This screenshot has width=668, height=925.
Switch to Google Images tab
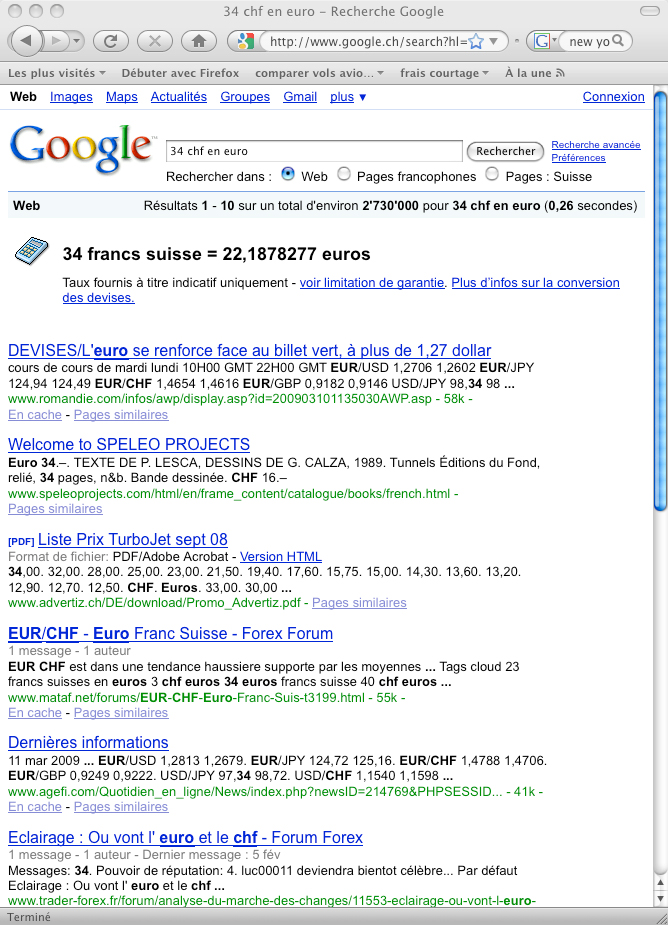click(71, 97)
